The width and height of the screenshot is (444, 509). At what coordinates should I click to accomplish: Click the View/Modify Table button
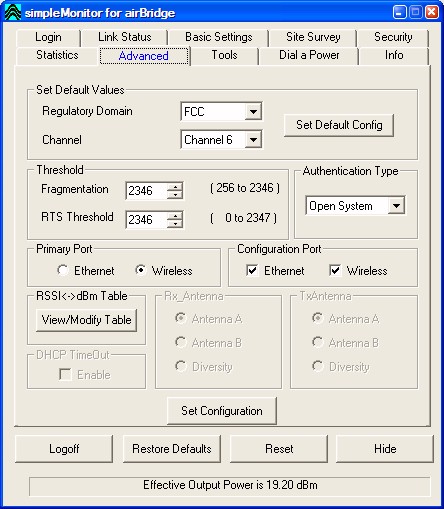click(x=86, y=320)
